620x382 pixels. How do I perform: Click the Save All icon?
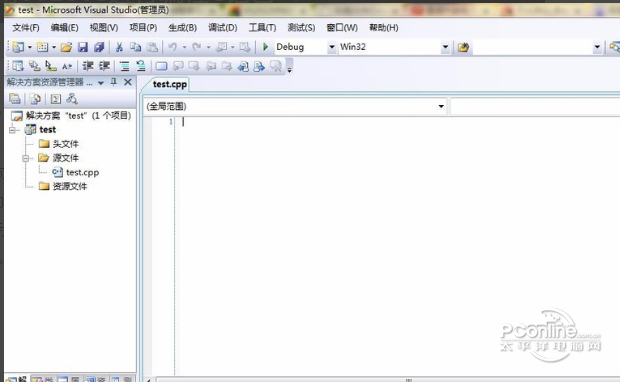[x=98, y=47]
